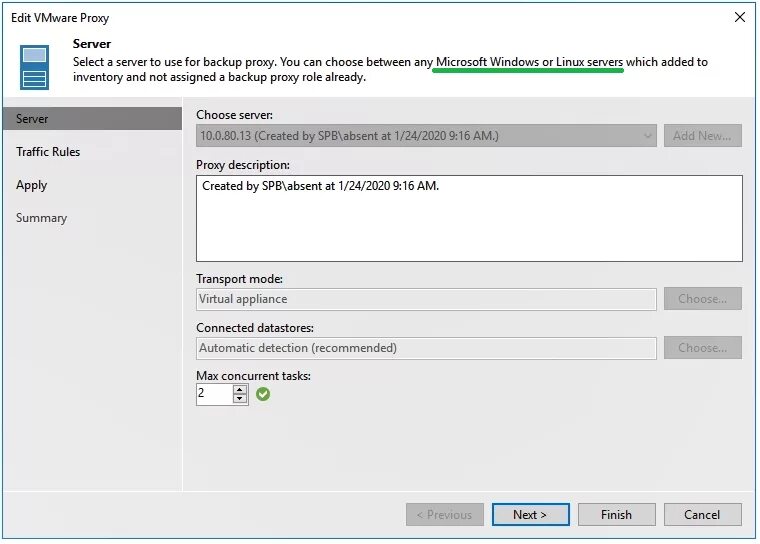Click the 'Choose server:' label

click(x=235, y=115)
